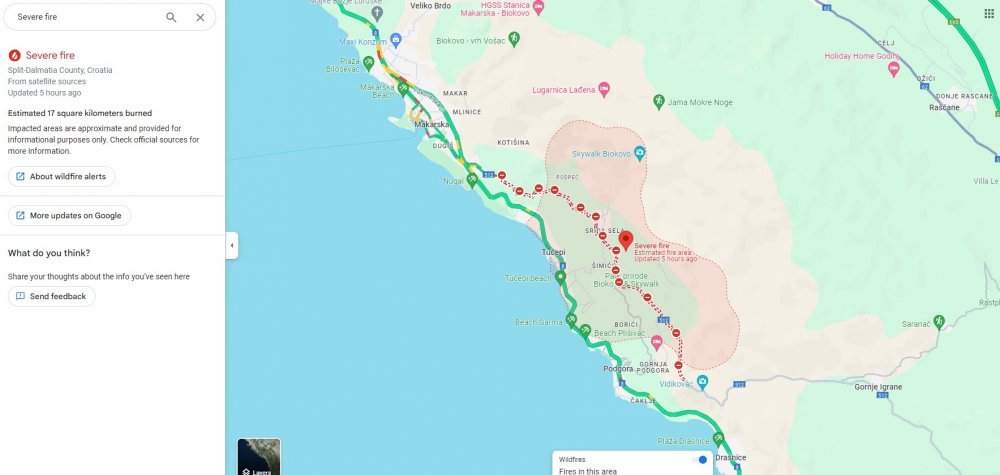Open the Layers map thumbnail
1000x475 pixels.
[259, 457]
